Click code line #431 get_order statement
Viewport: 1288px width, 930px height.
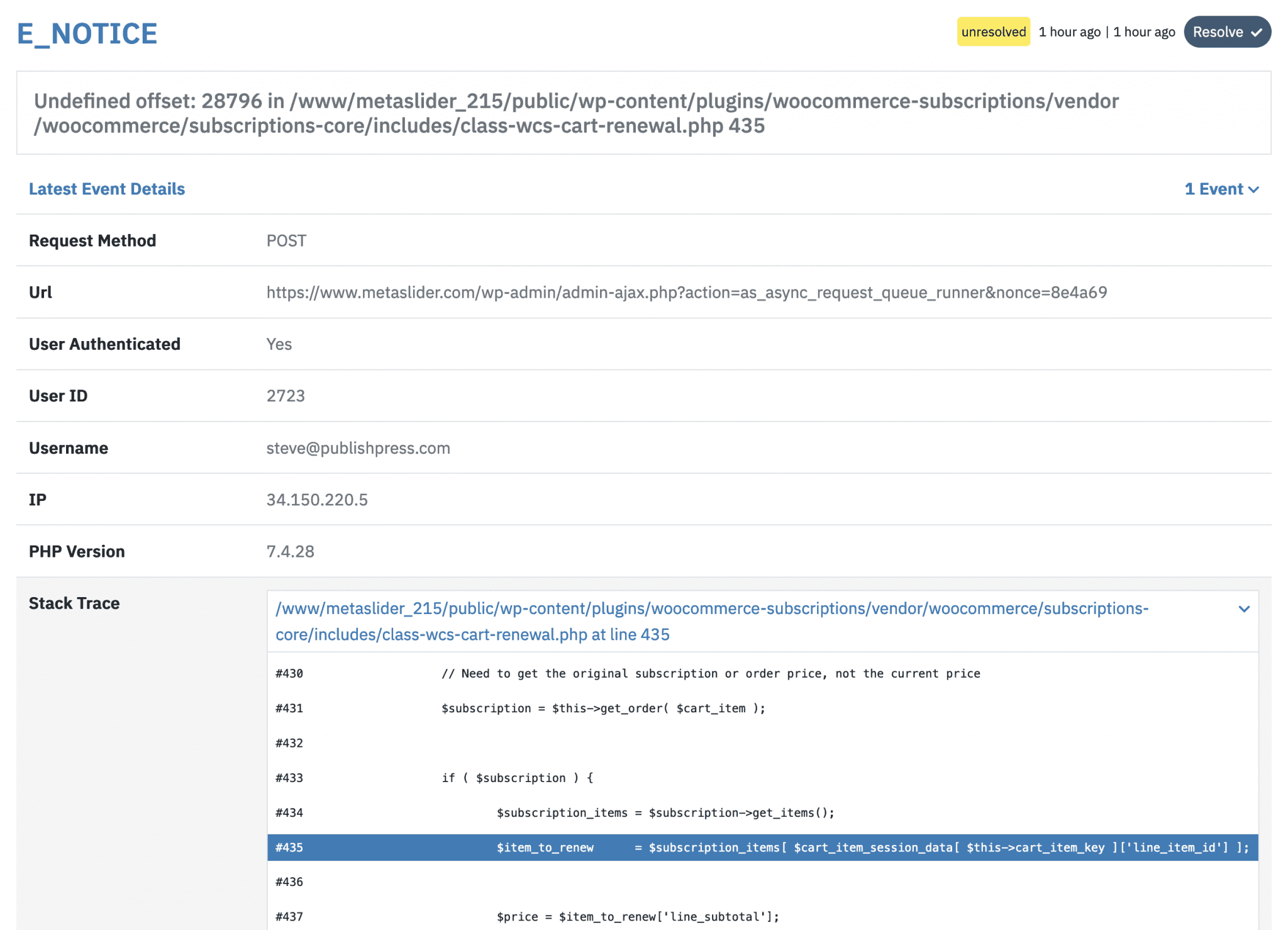pyautogui.click(x=602, y=708)
